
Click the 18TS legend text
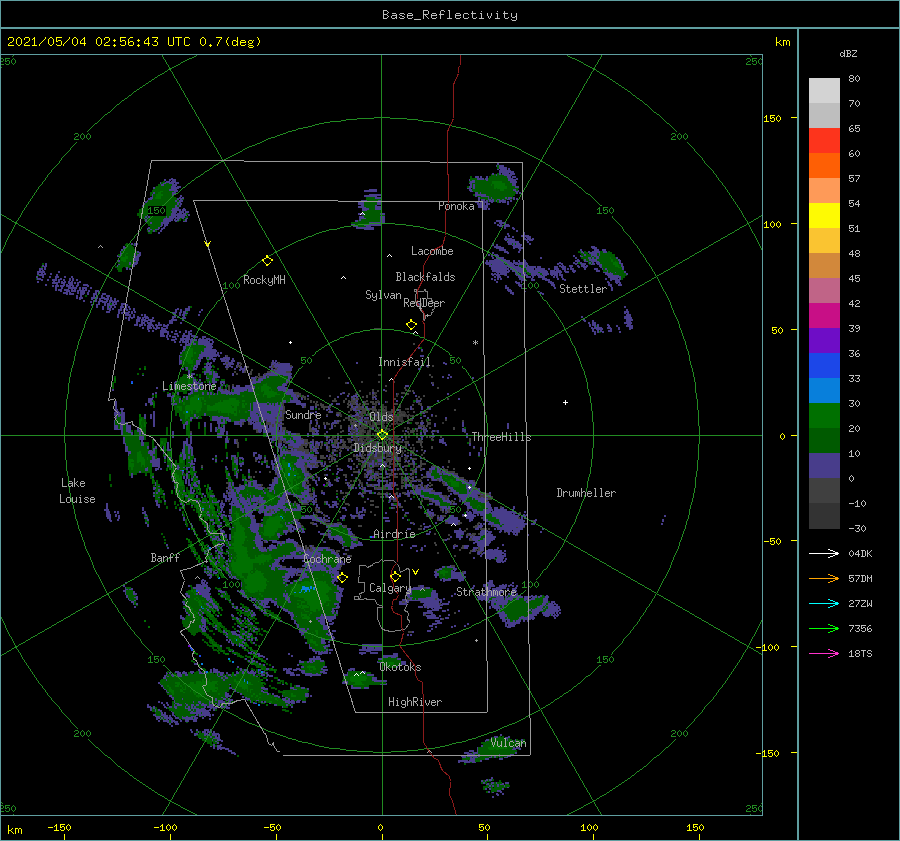click(x=860, y=653)
